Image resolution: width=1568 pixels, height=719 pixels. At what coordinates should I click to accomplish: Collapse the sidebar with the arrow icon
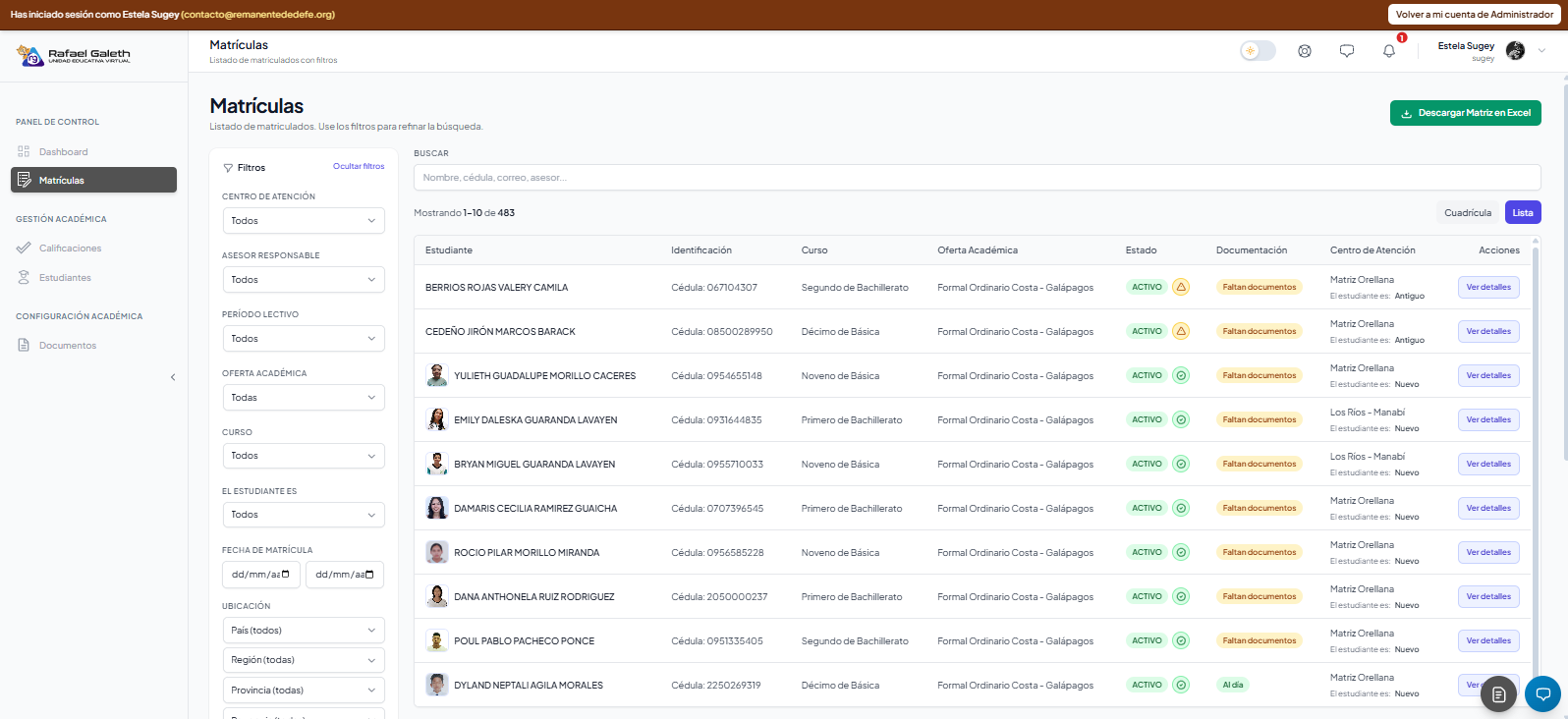[173, 377]
